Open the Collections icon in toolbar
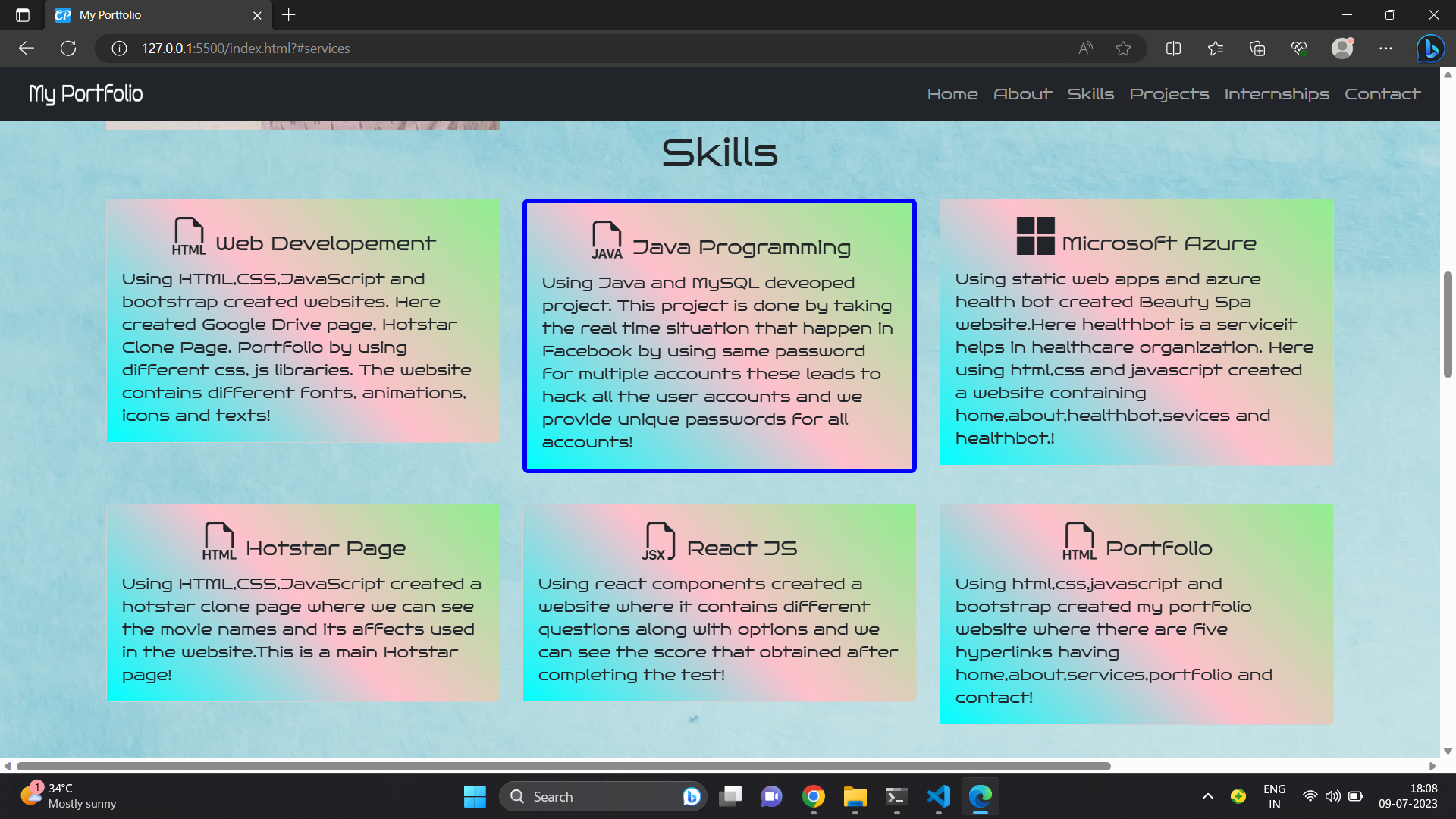 [1257, 48]
